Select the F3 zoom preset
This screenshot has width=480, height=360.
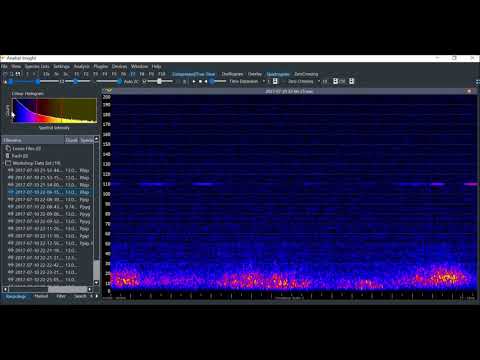tap(95, 74)
